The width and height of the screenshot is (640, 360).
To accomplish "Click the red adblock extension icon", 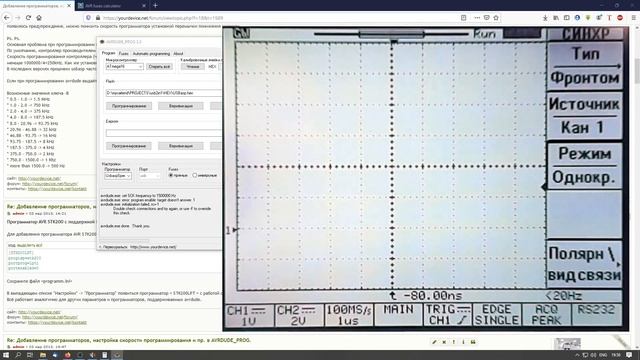I will (620, 18).
